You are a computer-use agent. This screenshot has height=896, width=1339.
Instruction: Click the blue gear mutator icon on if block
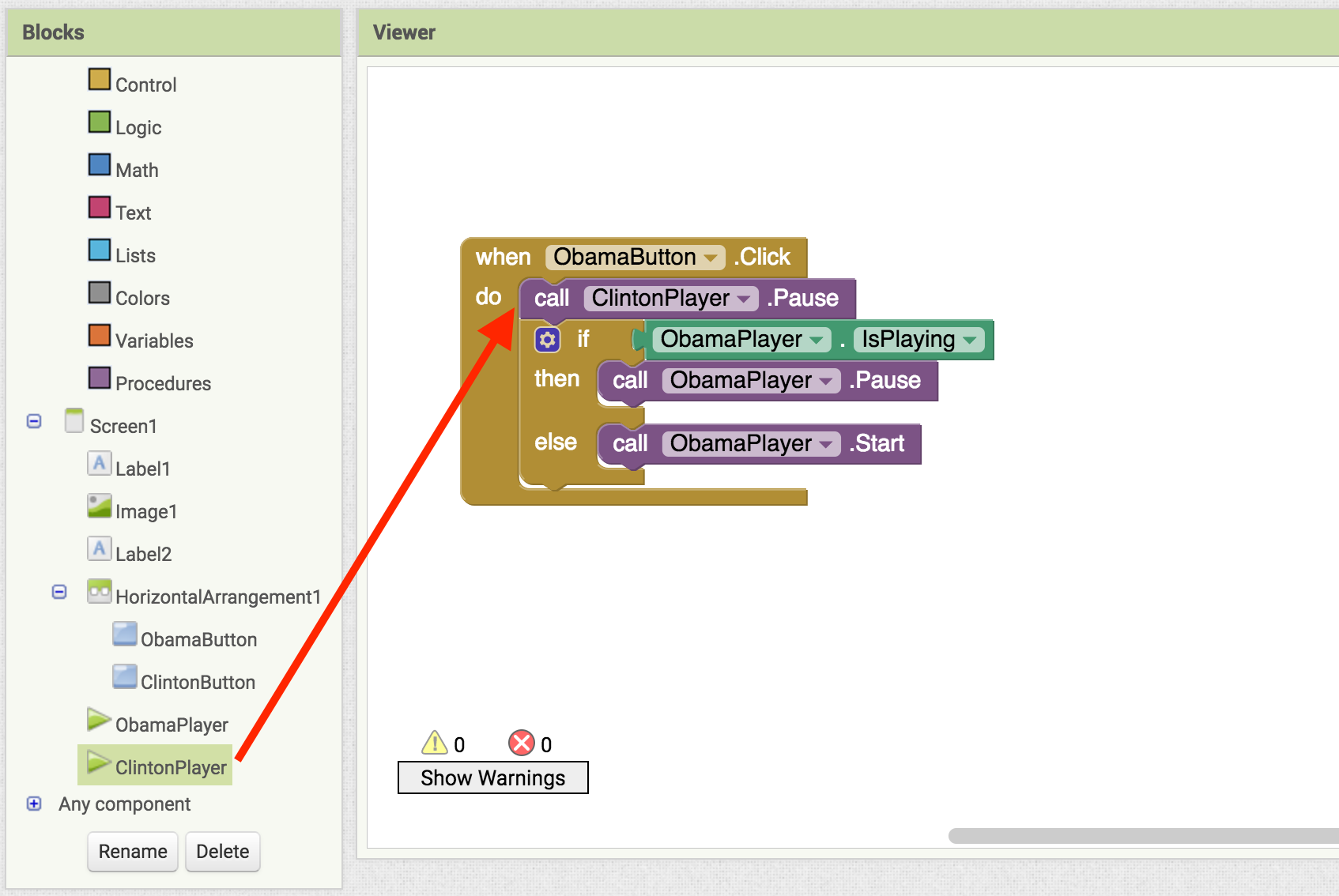click(547, 340)
